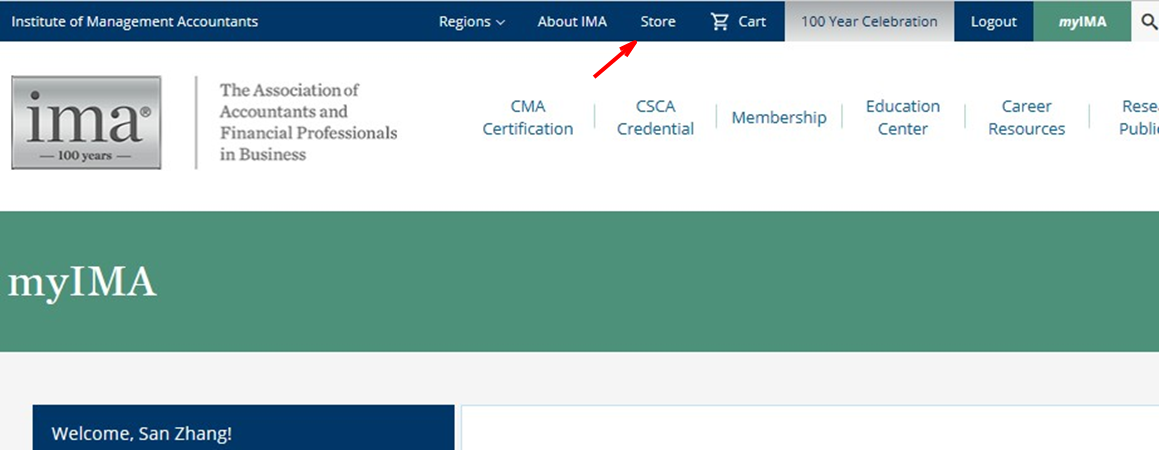Click the search magnifier icon
Viewport: 1159px width, 450px height.
[x=1149, y=21]
